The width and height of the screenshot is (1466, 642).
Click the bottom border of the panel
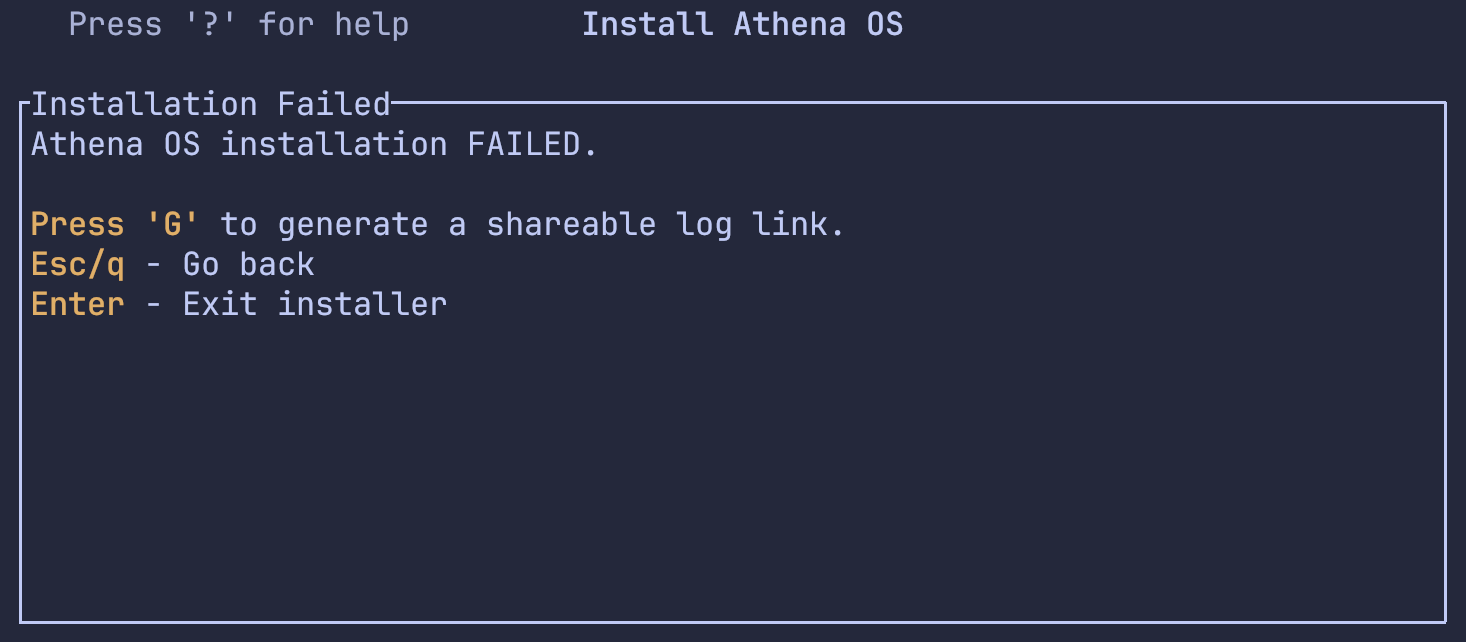pos(732,621)
